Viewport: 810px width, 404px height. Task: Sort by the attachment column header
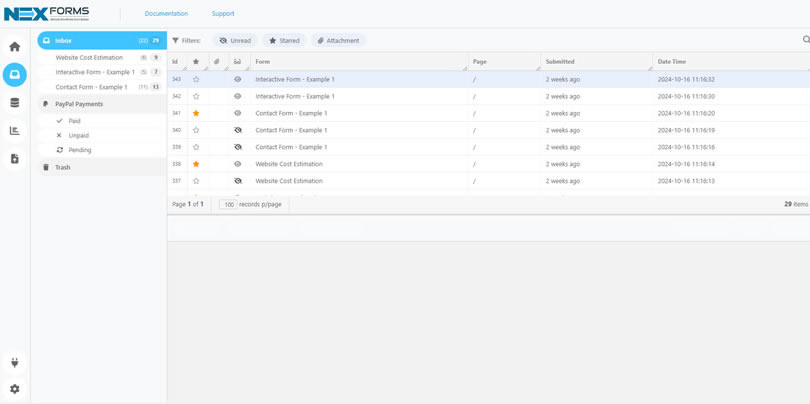pos(219,61)
